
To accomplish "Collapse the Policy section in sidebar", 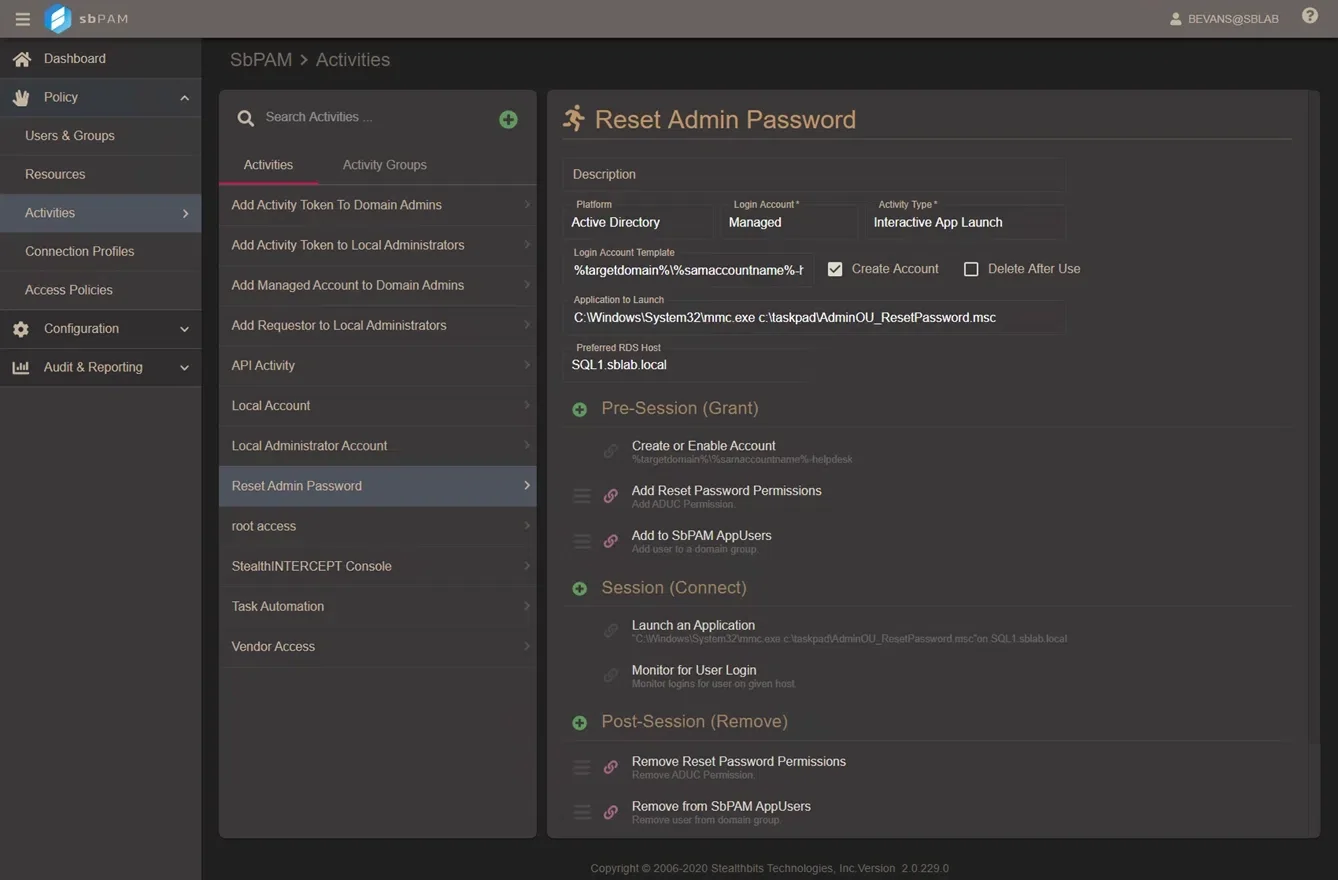I will (184, 98).
